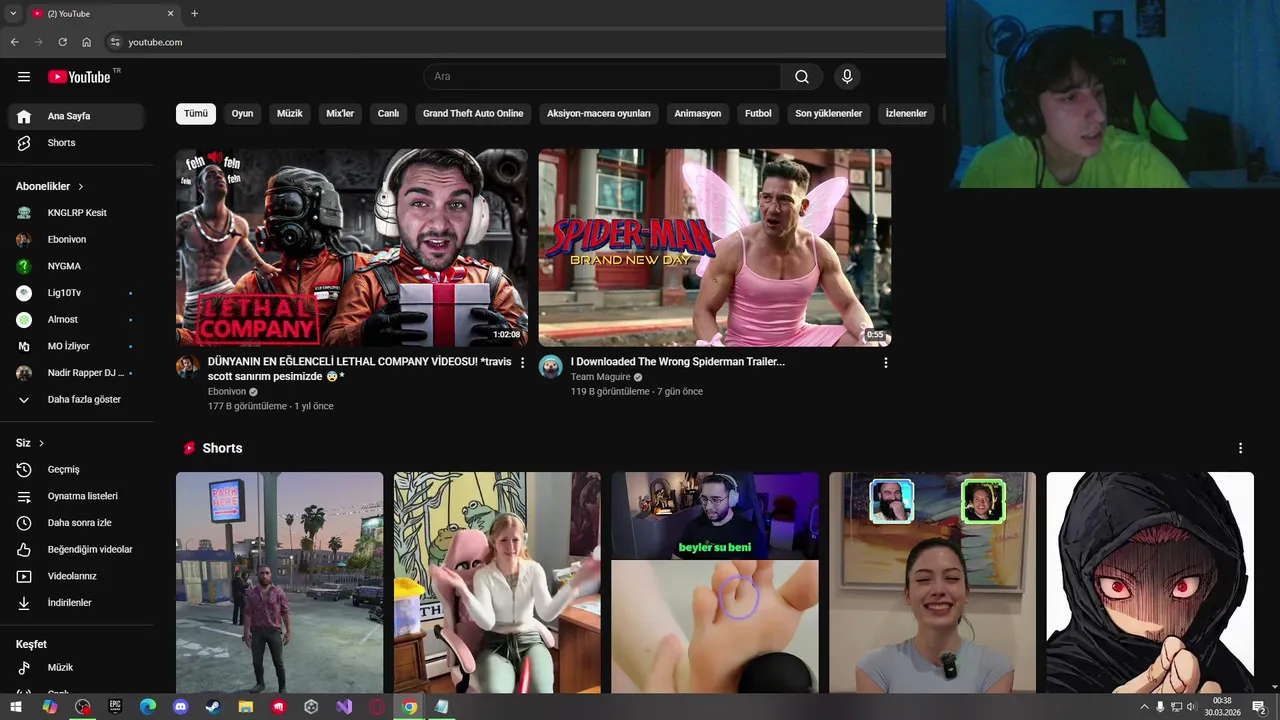Viewport: 1280px width, 720px height.
Task: Click the browser back arrow
Action: pos(14,42)
